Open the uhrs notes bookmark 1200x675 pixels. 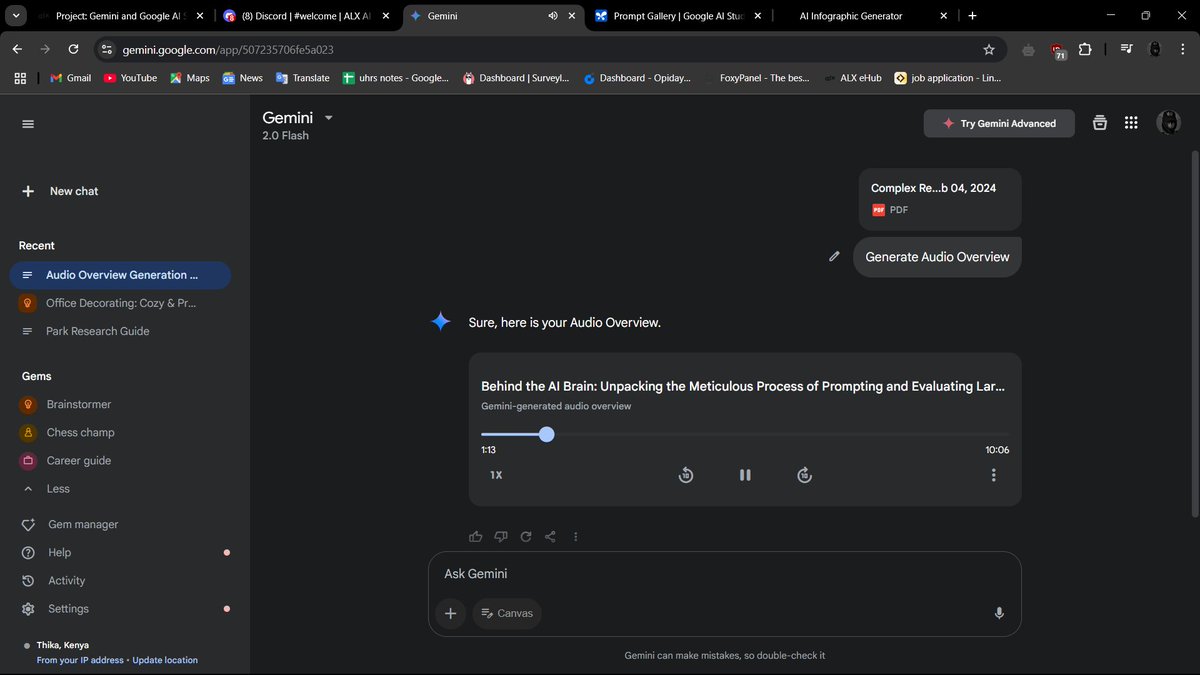(x=396, y=78)
